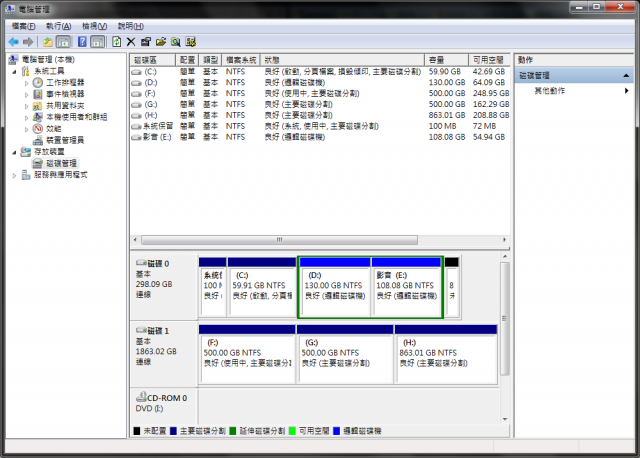Select the 磁碟 0 disk label
The width and height of the screenshot is (640, 458).
[164, 286]
